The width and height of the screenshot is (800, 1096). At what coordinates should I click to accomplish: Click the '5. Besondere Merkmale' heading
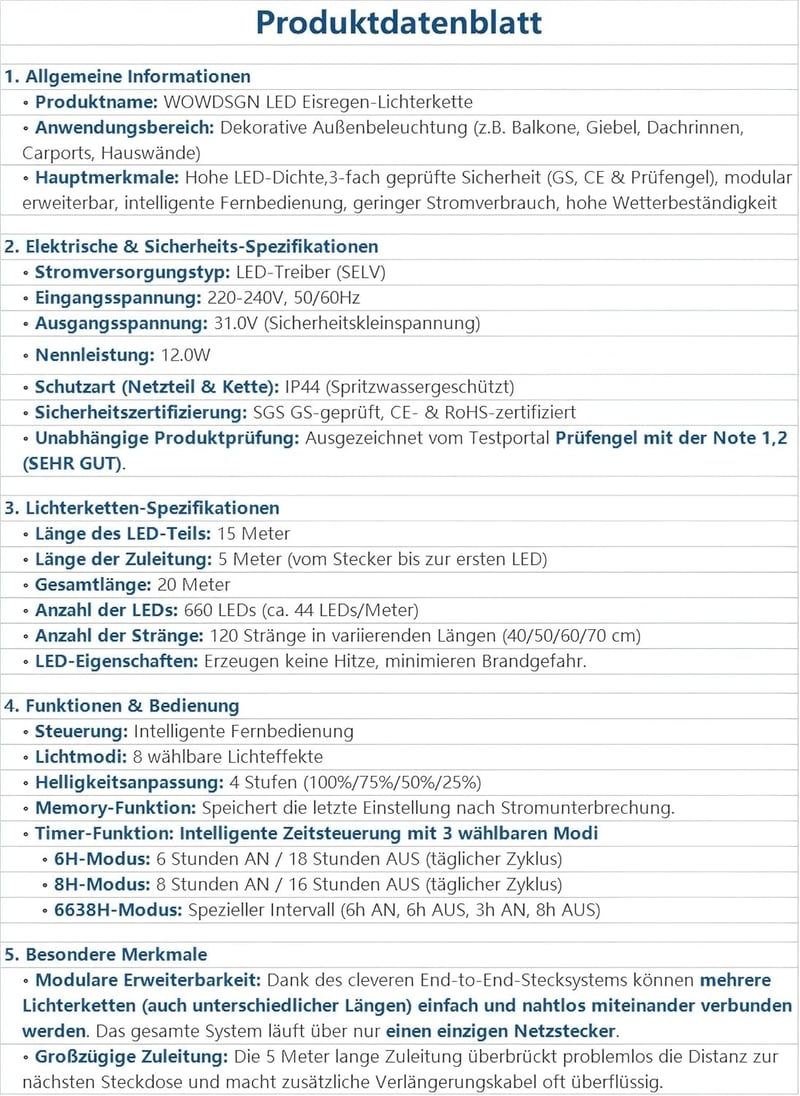point(106,955)
